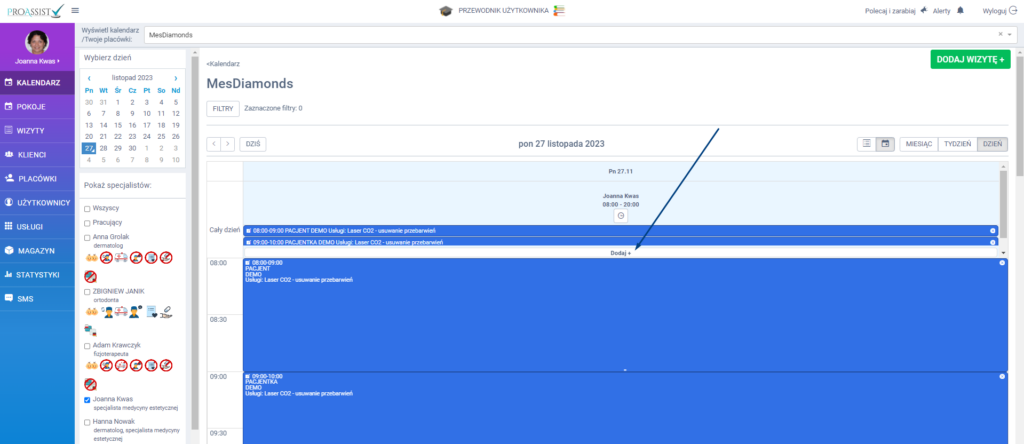Enable the Anna Grolak specialist checkbox

point(88,237)
